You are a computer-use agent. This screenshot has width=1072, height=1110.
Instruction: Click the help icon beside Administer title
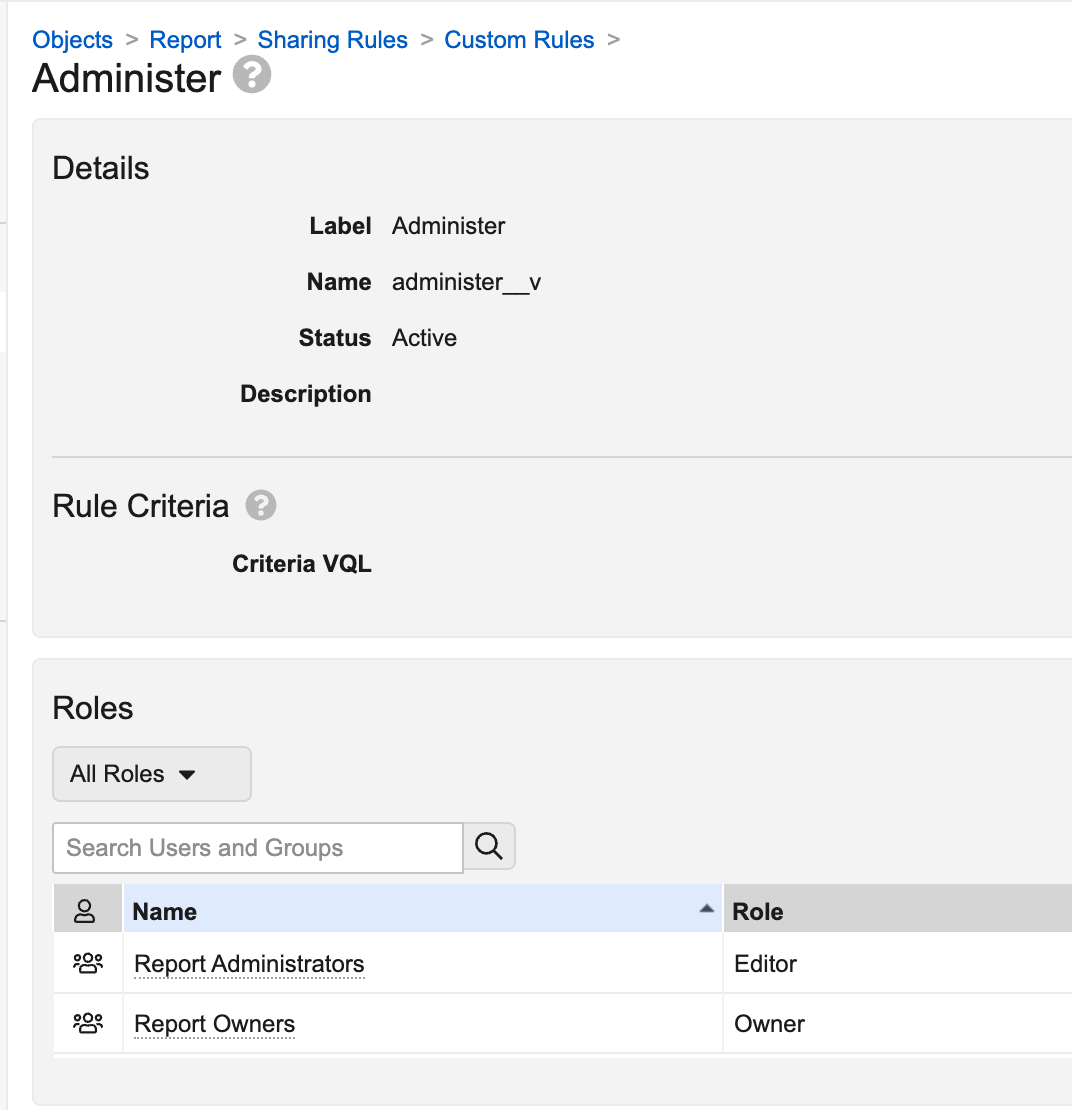(252, 76)
